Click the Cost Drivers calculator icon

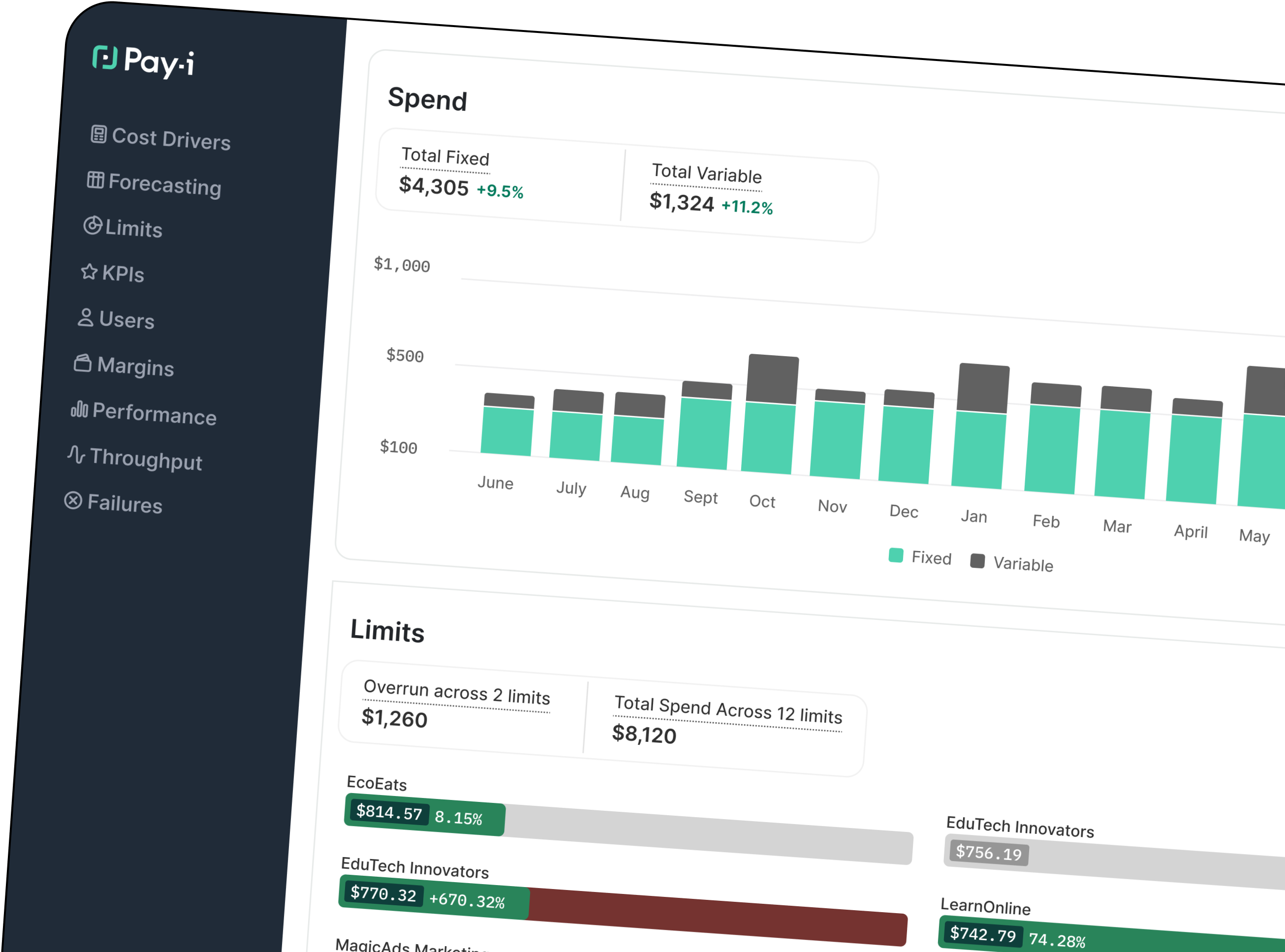click(98, 134)
